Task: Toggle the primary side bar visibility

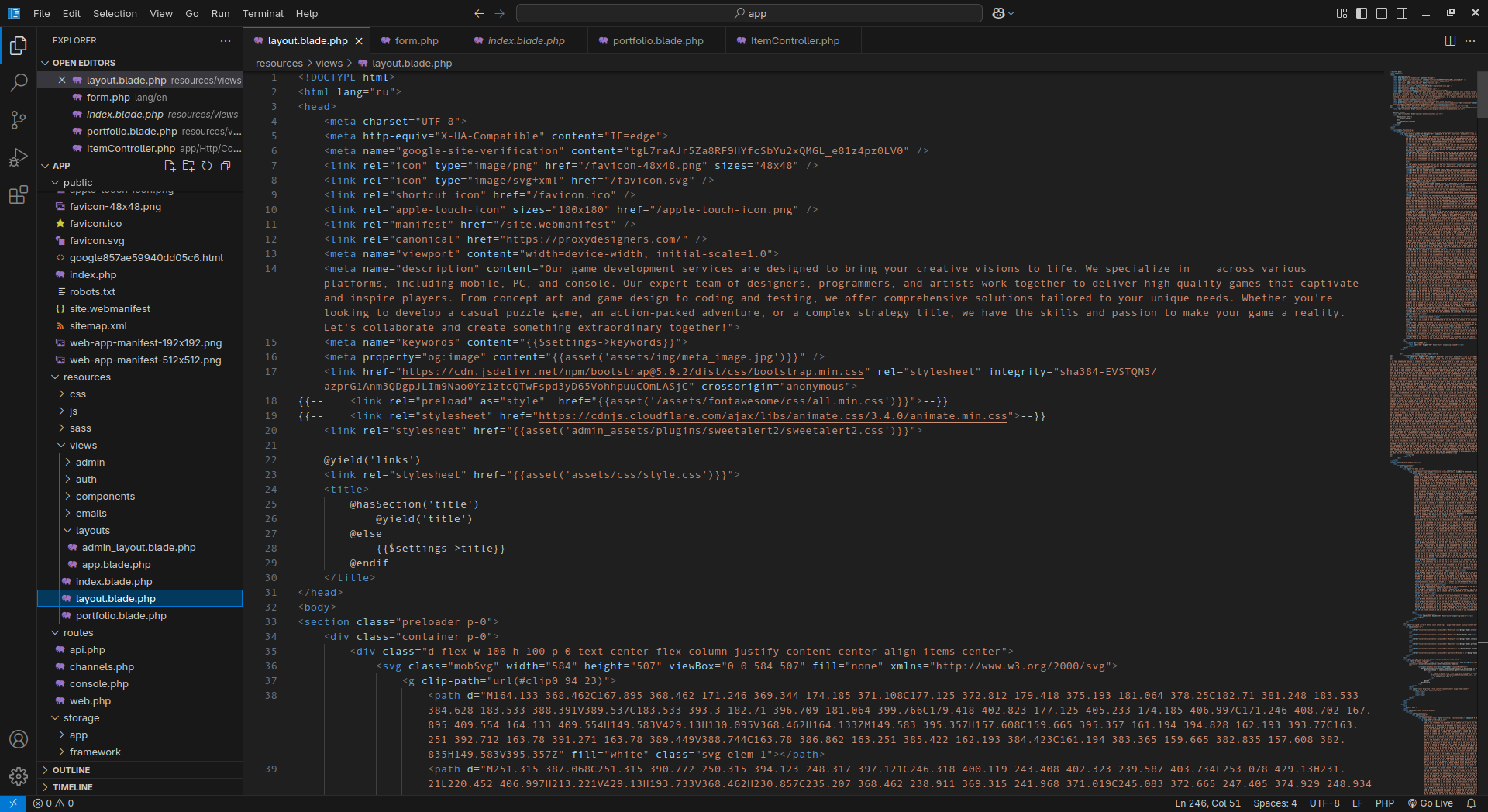Action: (x=1362, y=13)
